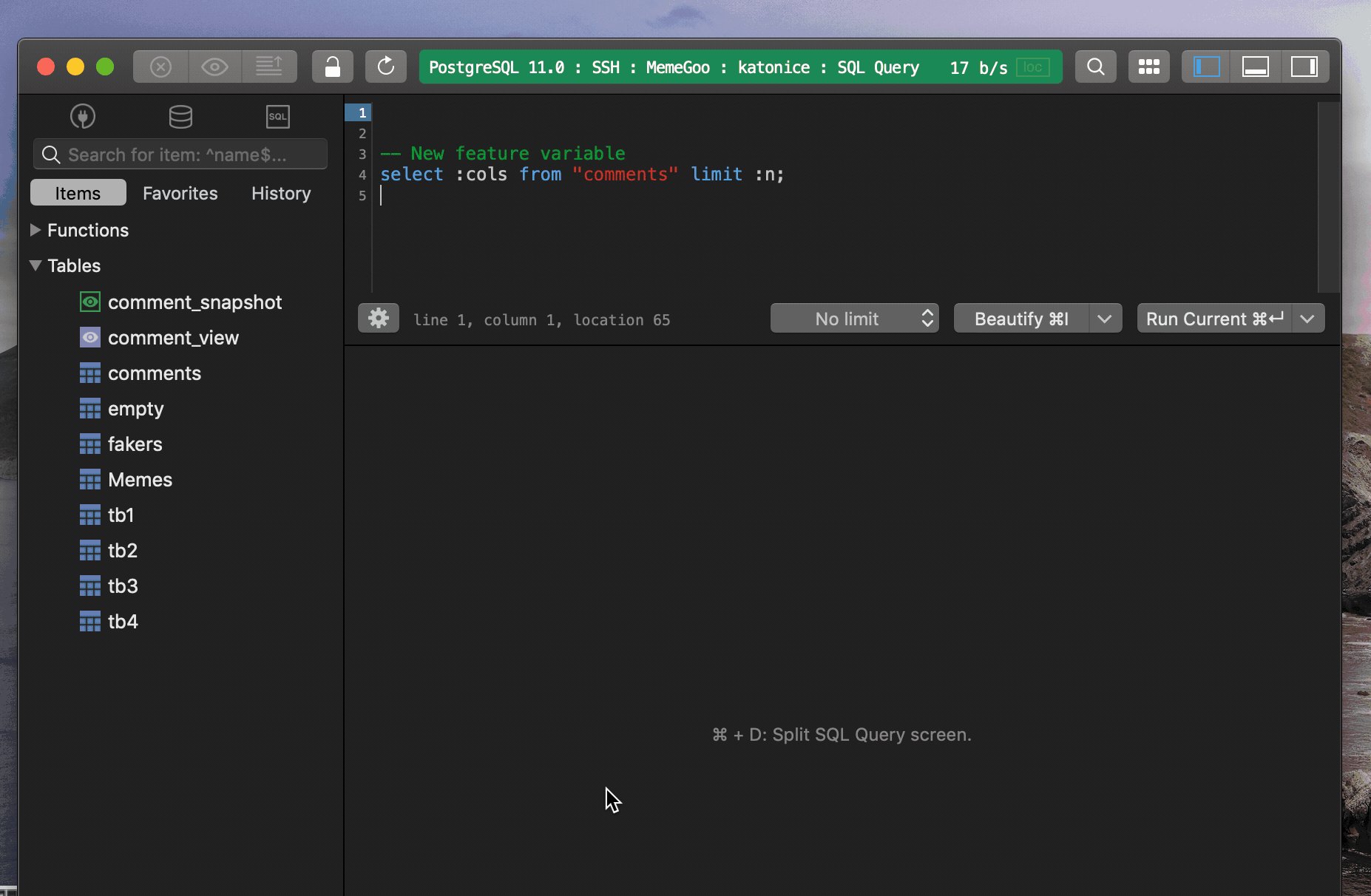
Task: Open the Run Current dropdown chevron
Action: [x=1307, y=318]
